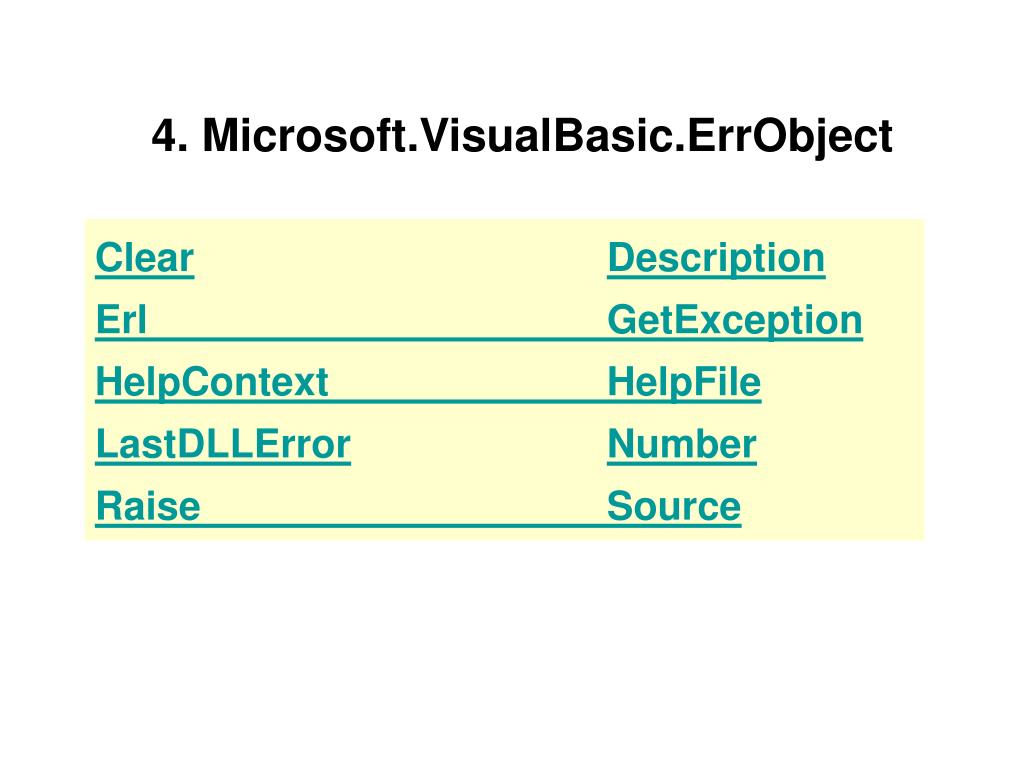This screenshot has width=1024, height=768.
Task: Click the numeral 4 in the heading
Action: pos(165,136)
